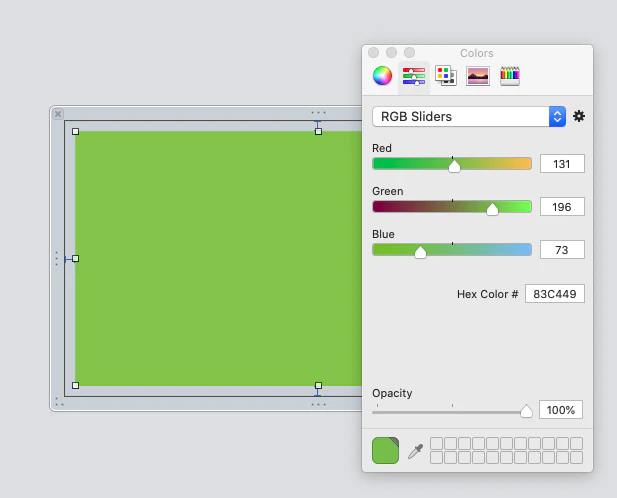
Task: Open the RGB Sliders dropdown menu
Action: click(x=469, y=116)
